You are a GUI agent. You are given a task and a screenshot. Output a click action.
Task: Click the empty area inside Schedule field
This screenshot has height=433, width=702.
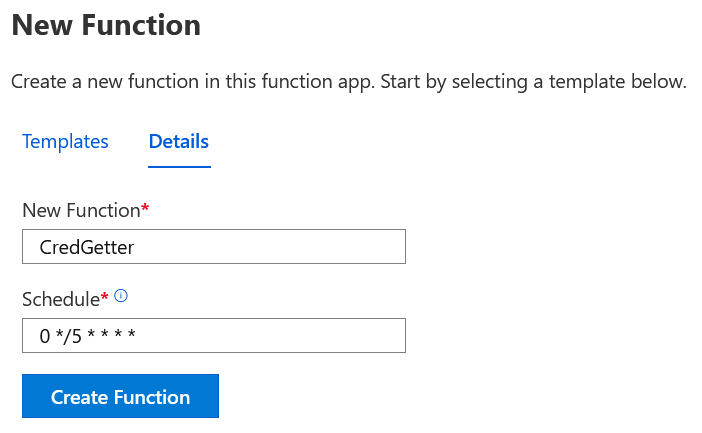click(x=269, y=335)
